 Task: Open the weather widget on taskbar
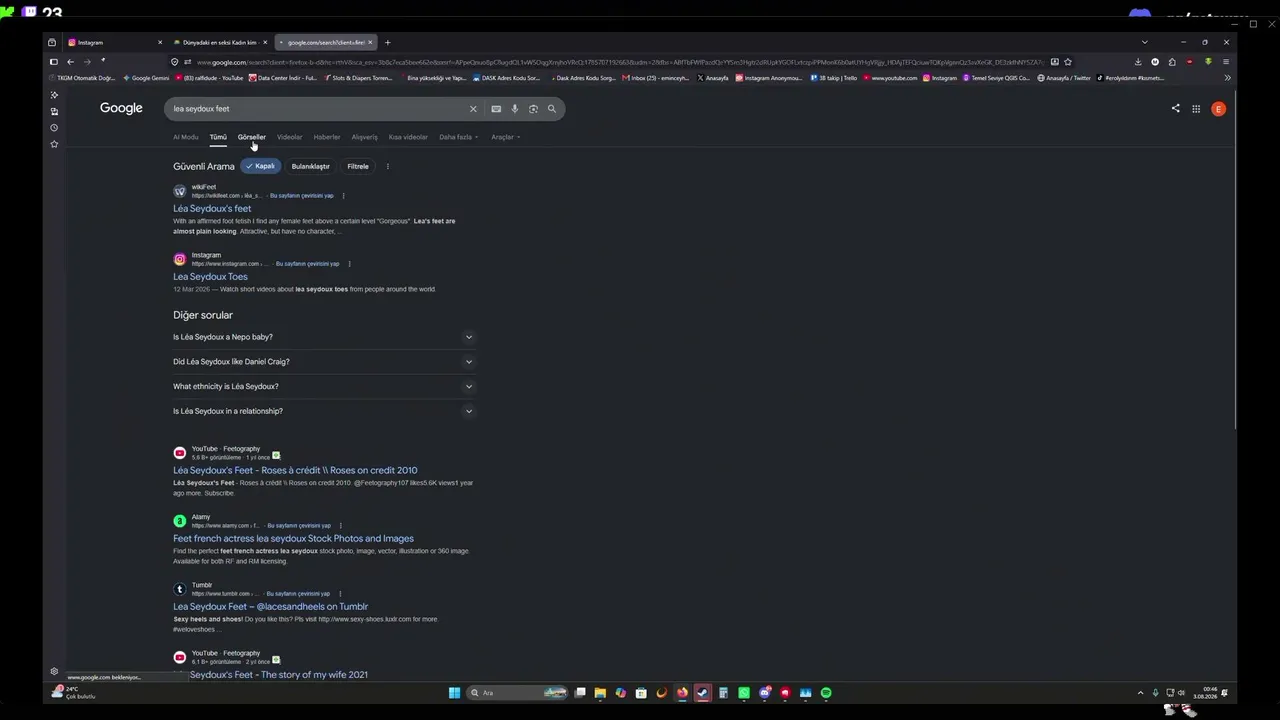pos(75,692)
